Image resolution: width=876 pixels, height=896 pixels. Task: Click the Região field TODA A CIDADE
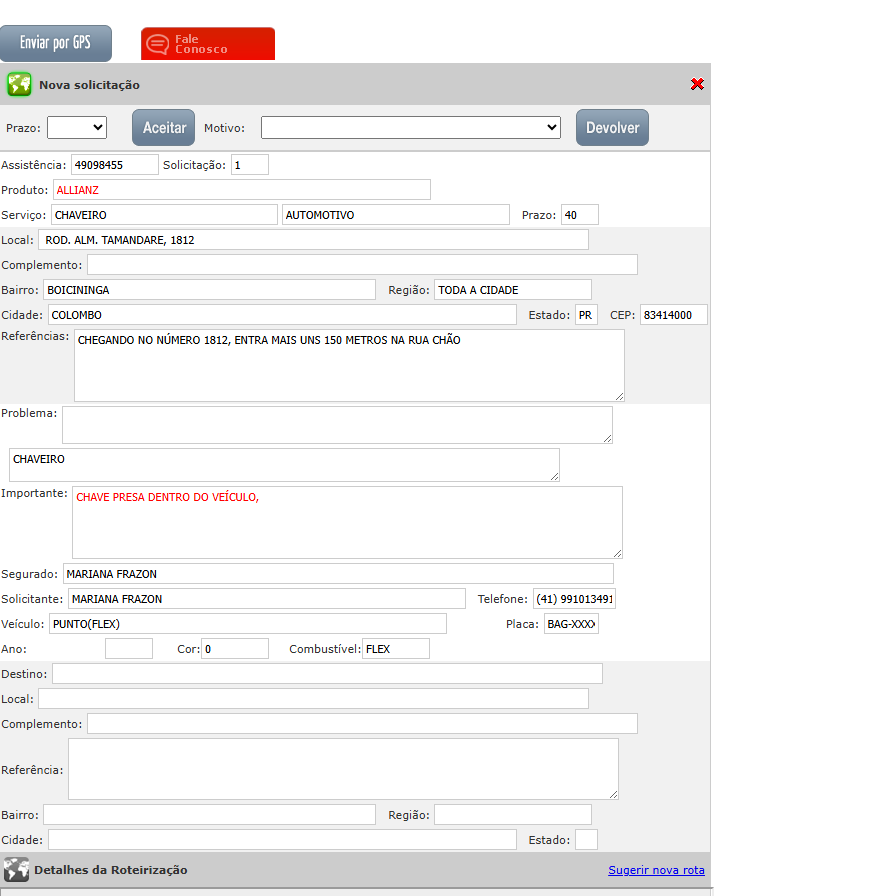513,290
